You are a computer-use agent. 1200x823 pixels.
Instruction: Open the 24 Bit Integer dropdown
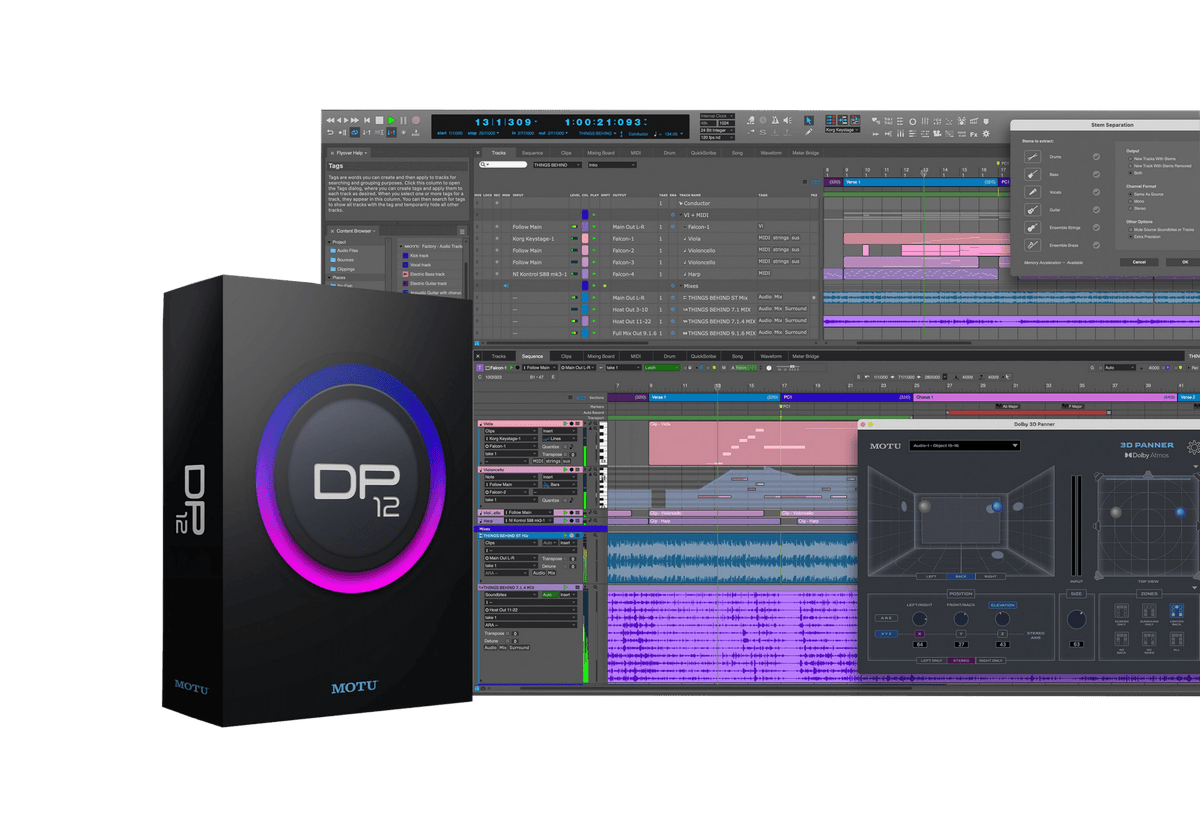click(715, 129)
